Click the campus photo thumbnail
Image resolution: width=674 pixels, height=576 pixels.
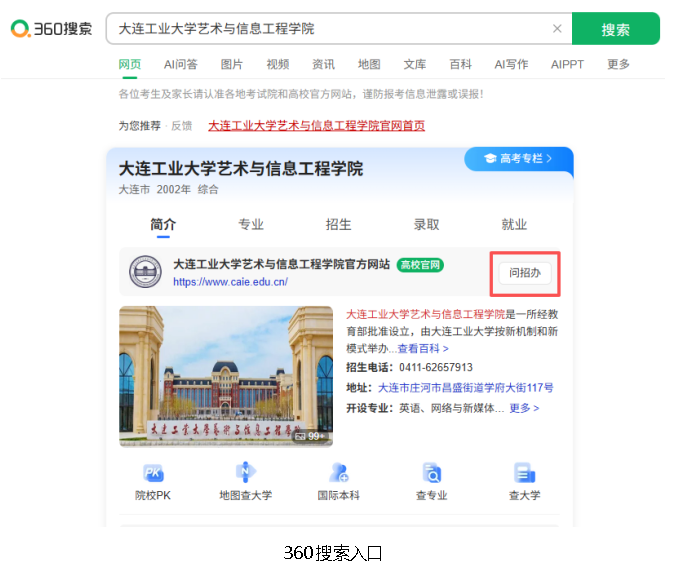pyautogui.click(x=226, y=376)
